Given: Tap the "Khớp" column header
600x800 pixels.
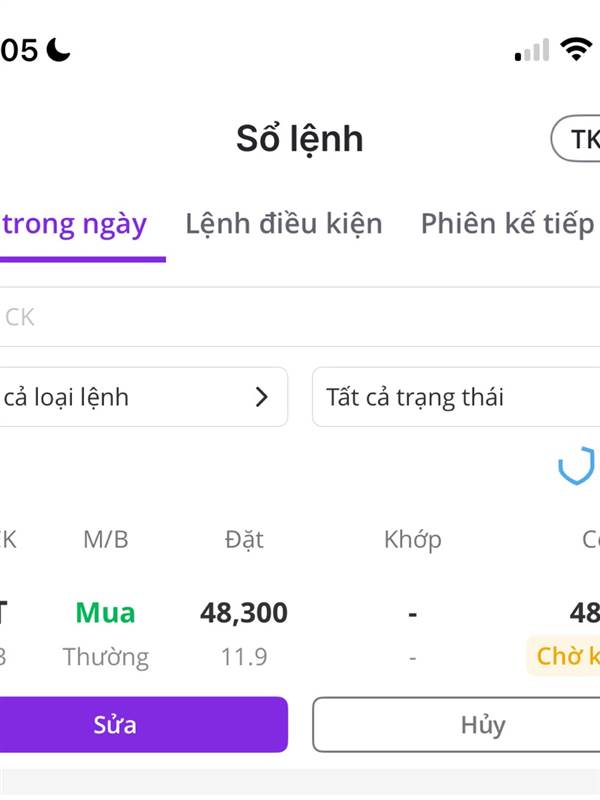Looking at the screenshot, I should coord(412,540).
